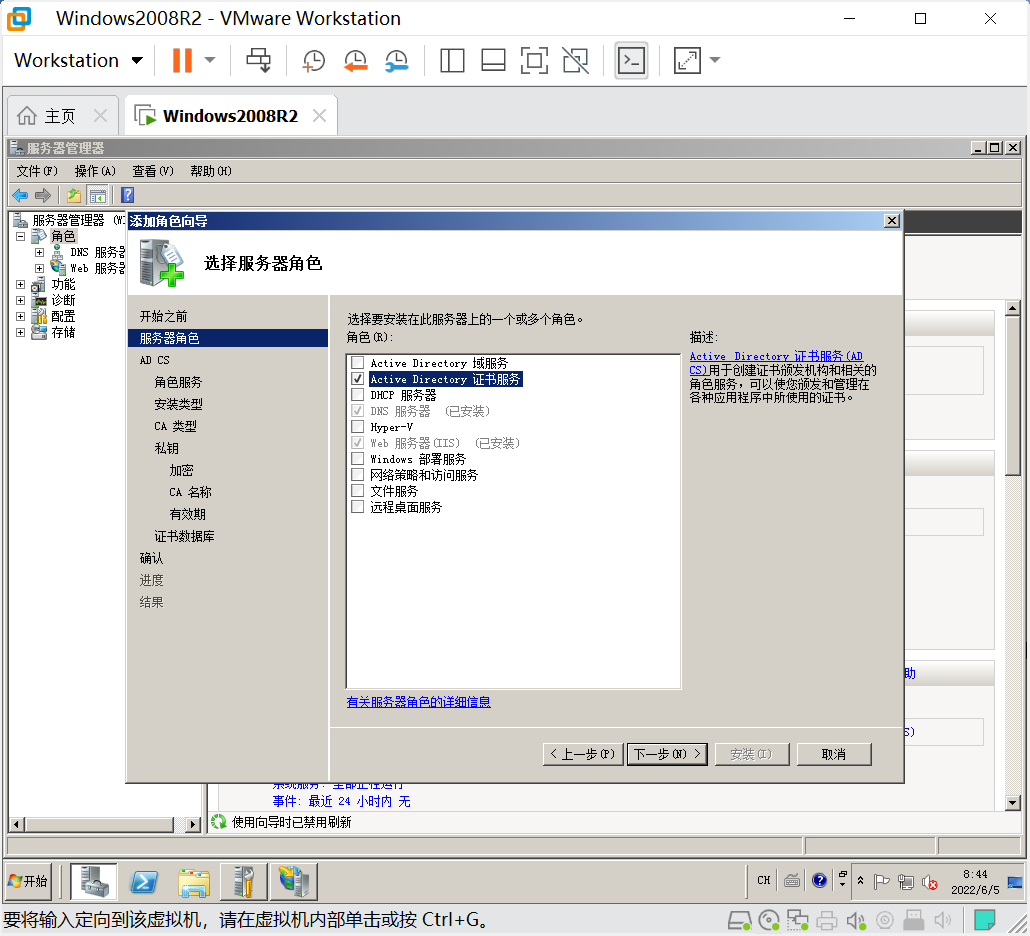
Task: Click the 取消 button
Action: [x=834, y=754]
